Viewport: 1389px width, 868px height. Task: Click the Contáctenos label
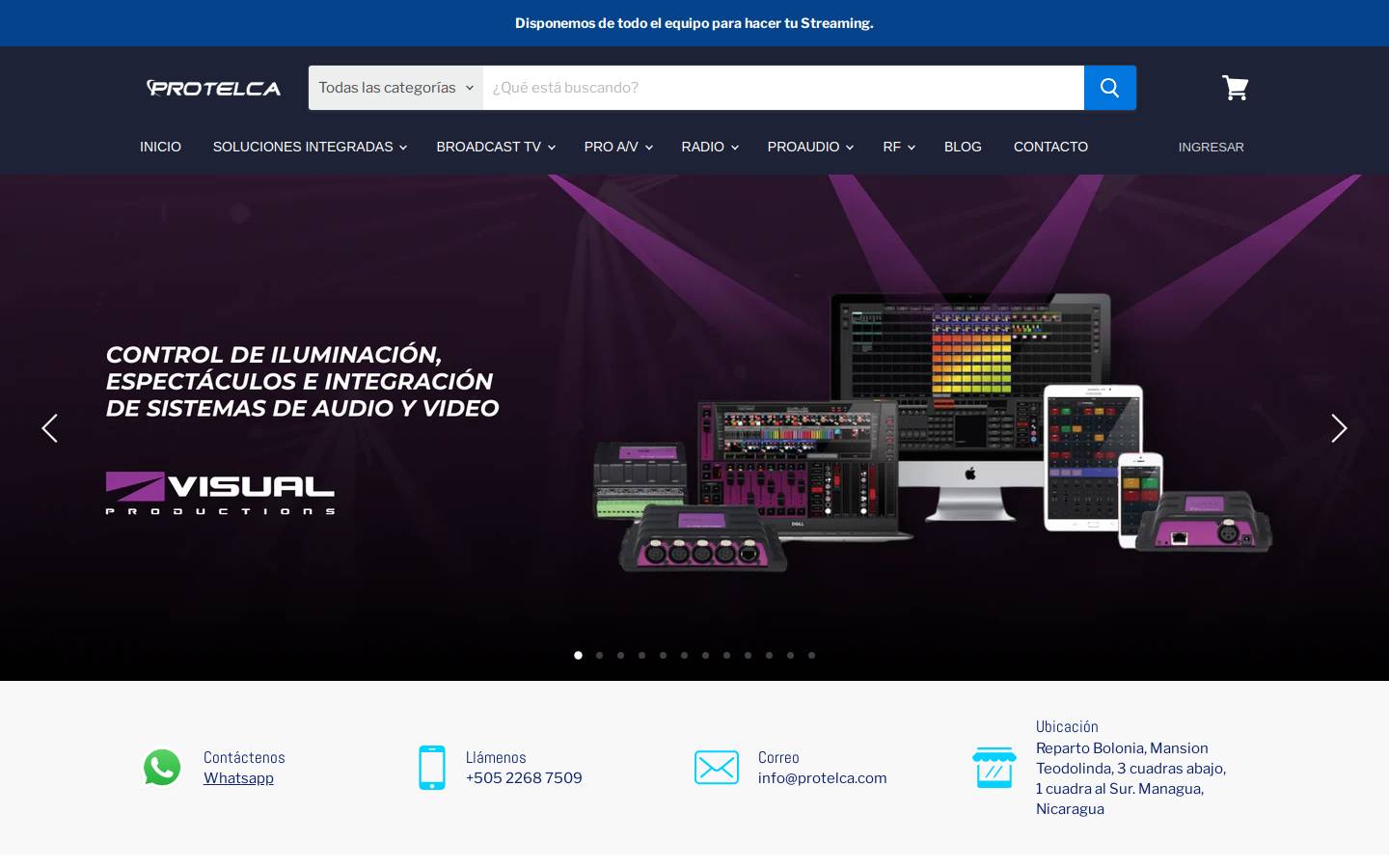(x=244, y=757)
